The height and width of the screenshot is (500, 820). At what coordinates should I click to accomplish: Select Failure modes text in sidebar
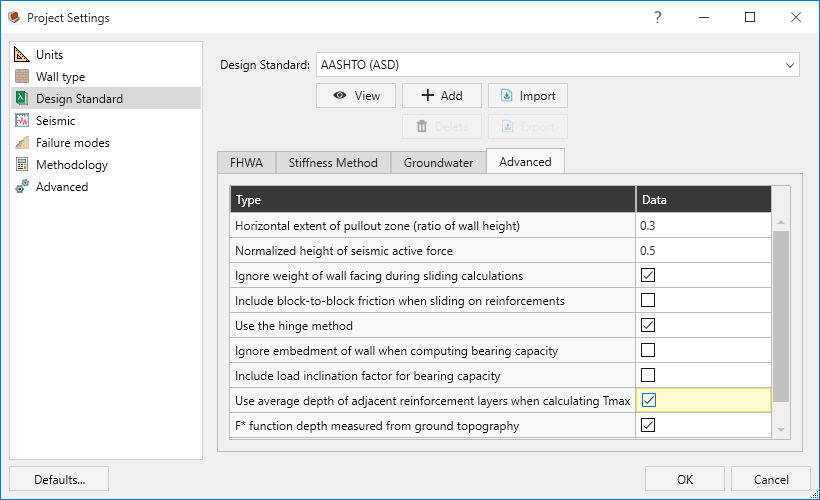pyautogui.click(x=73, y=142)
